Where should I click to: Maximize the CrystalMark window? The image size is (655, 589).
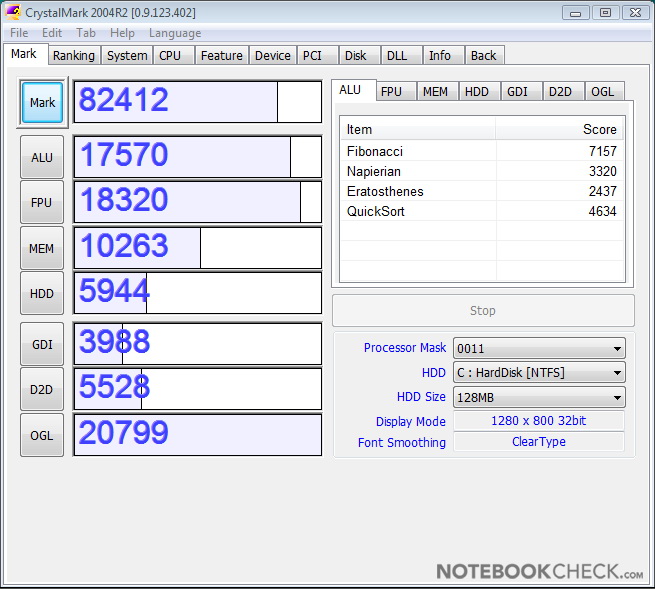605,13
